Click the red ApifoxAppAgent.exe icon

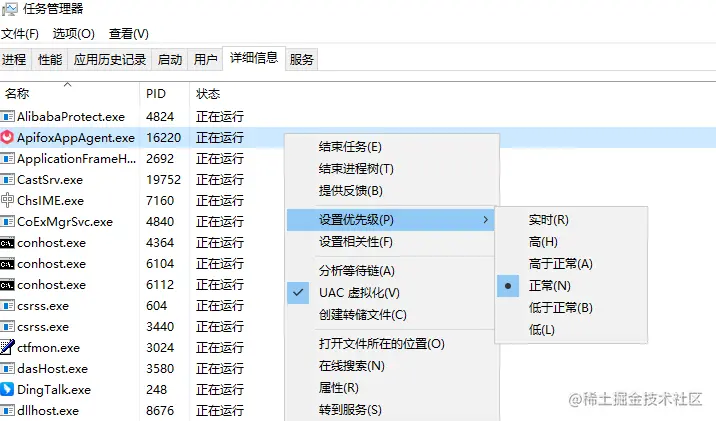[7, 137]
